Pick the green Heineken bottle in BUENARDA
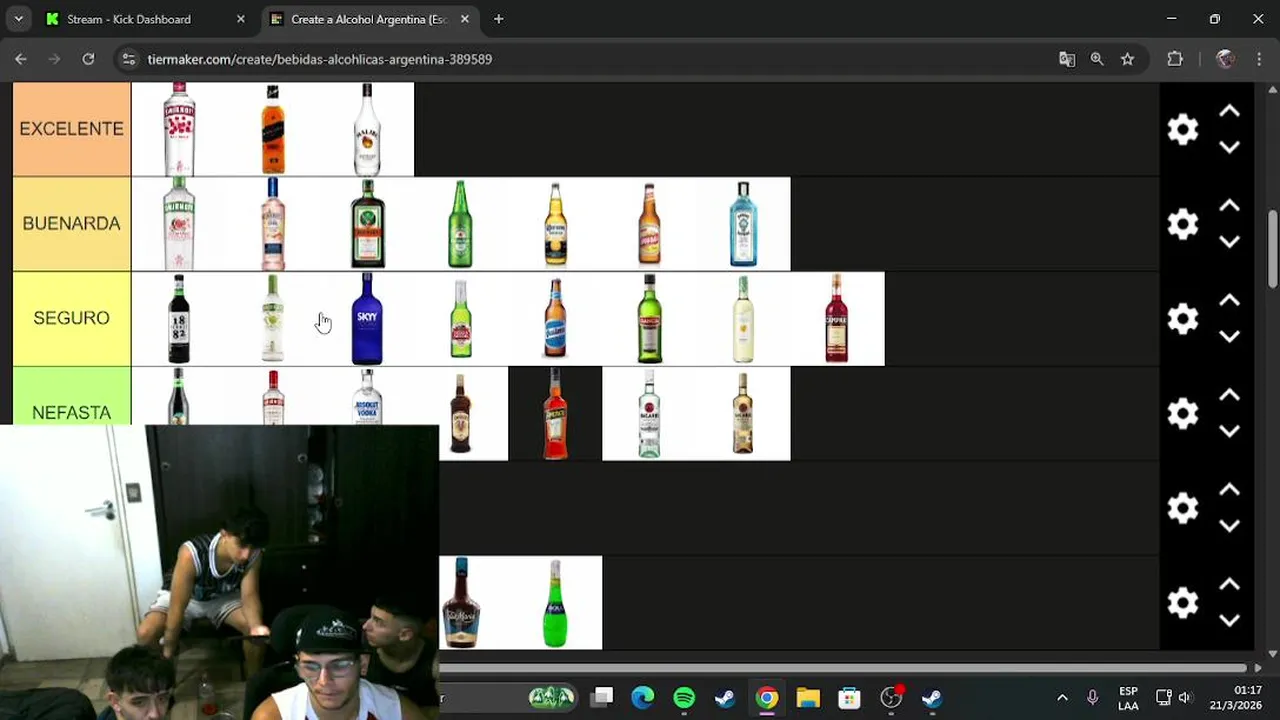The image size is (1280, 720). (461, 224)
